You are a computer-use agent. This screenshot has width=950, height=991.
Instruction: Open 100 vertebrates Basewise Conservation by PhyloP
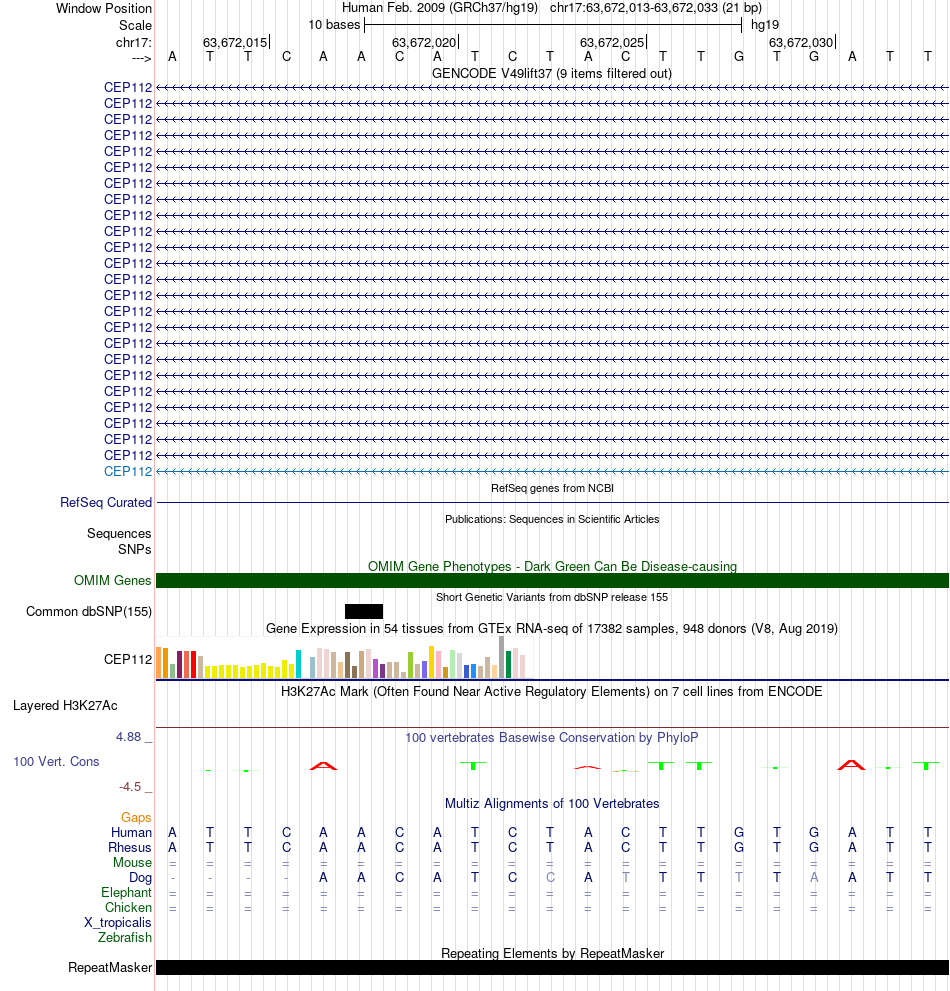[x=552, y=738]
